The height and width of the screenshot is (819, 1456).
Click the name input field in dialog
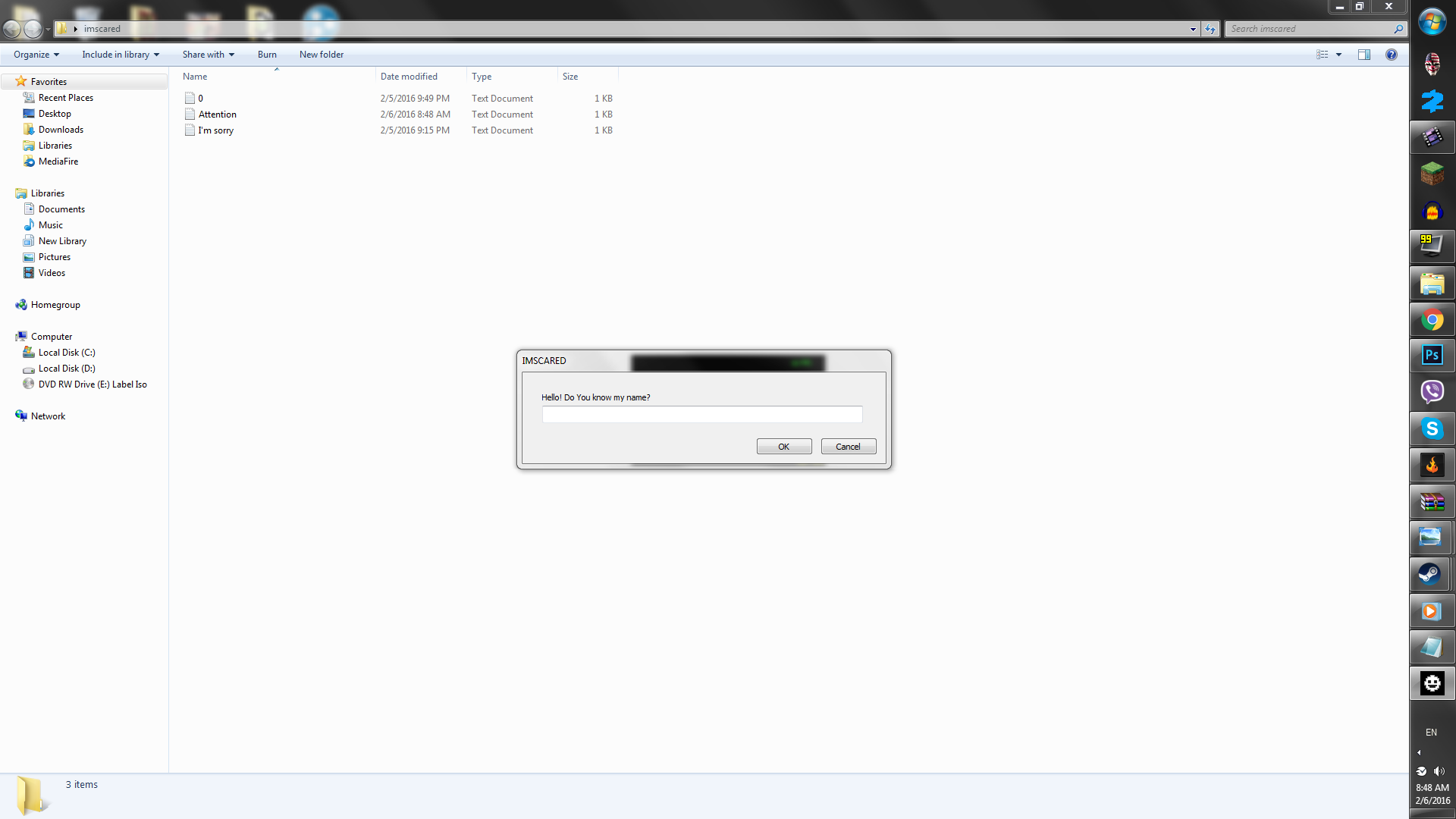pyautogui.click(x=701, y=415)
